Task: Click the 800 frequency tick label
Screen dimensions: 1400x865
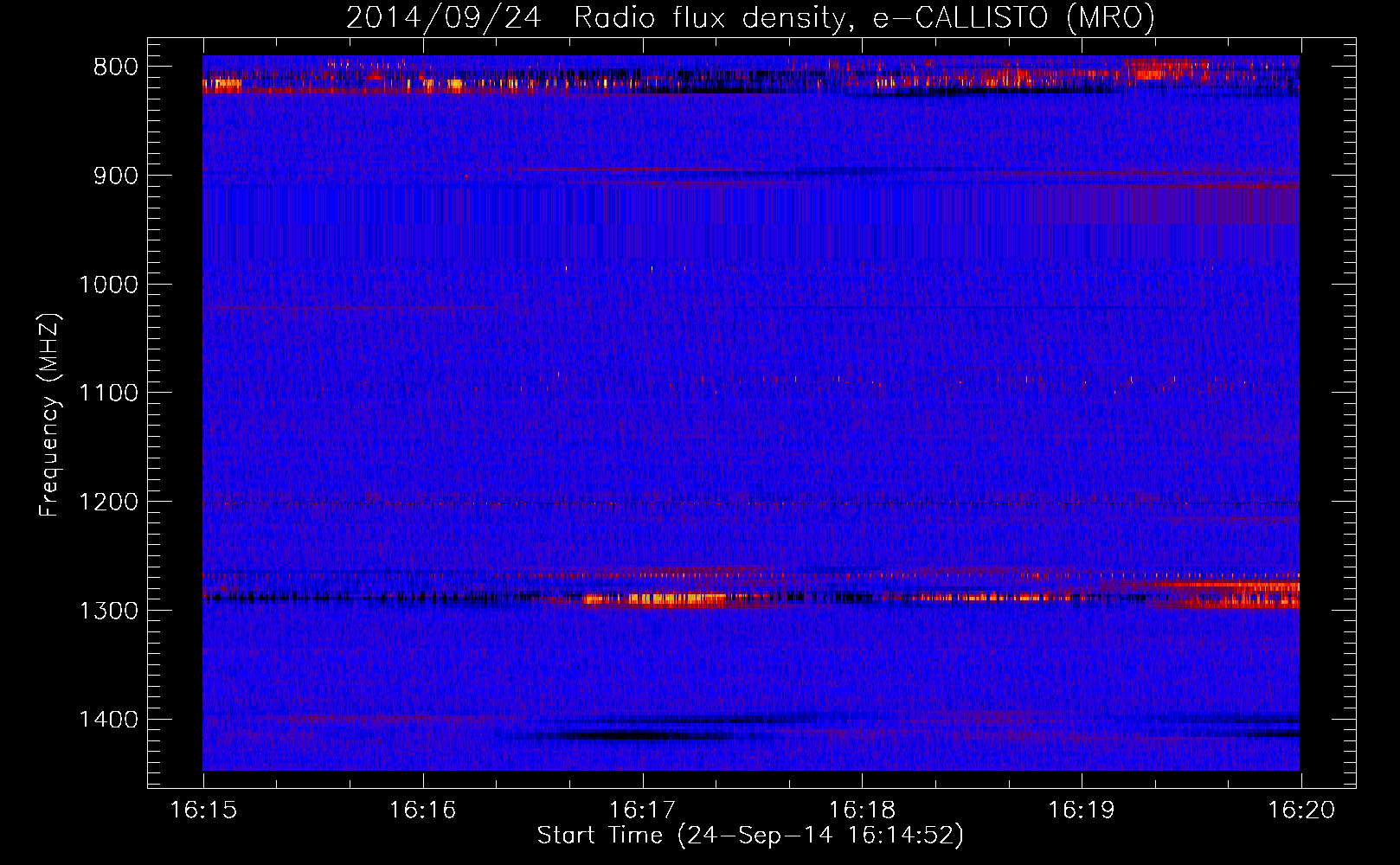Action: 115,67
